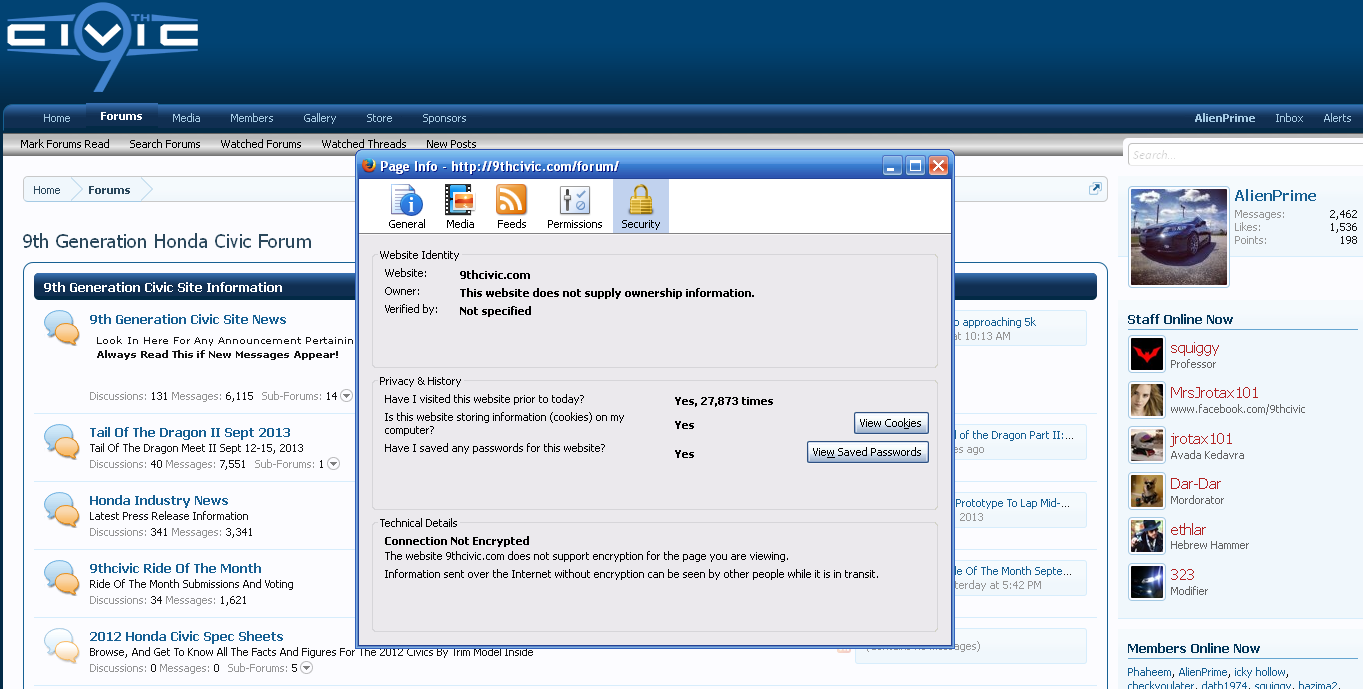Open squiggy's profile from Staff Online Now
The height and width of the screenshot is (689, 1363).
click(1194, 348)
